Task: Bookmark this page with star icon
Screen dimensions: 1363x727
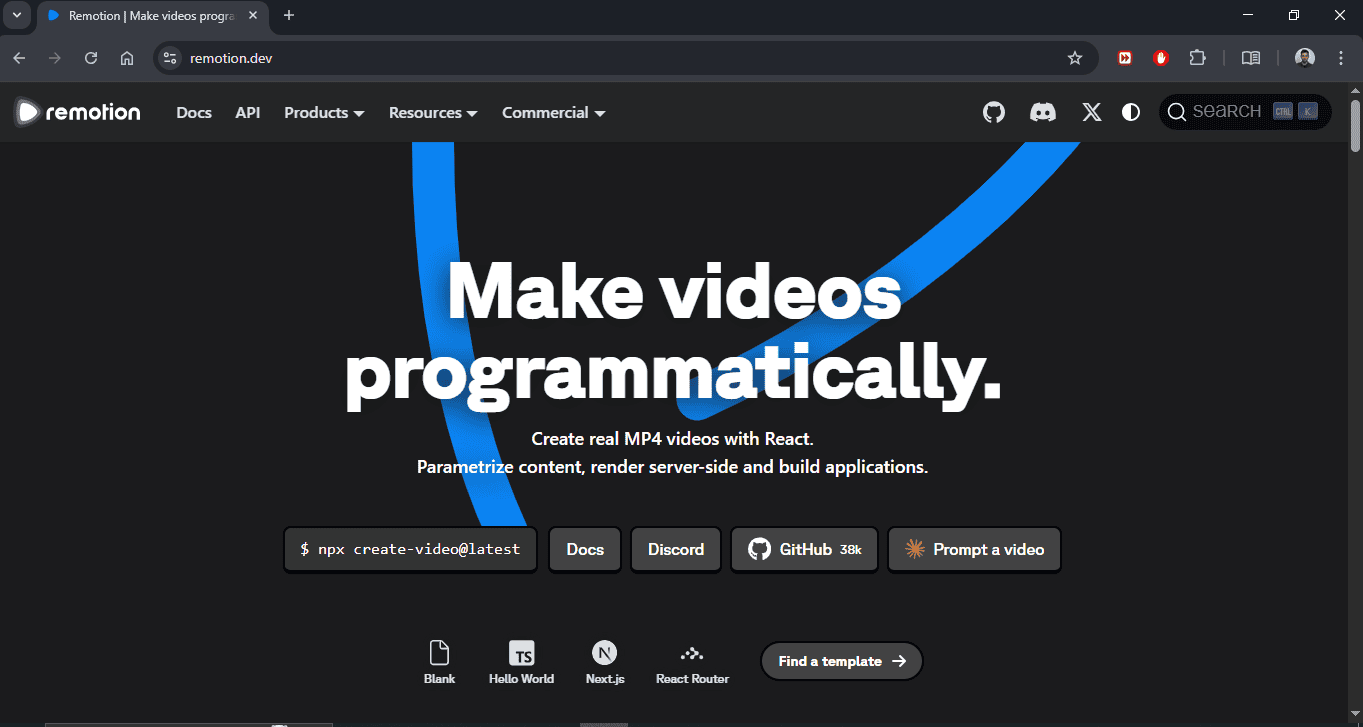Action: 1075,58
